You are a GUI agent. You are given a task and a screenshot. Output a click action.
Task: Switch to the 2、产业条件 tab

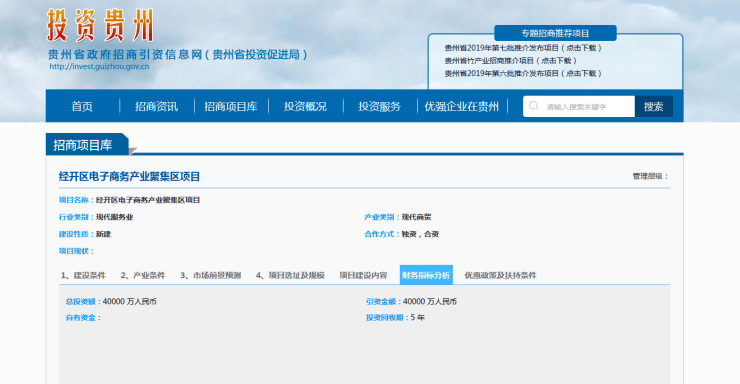tap(143, 275)
